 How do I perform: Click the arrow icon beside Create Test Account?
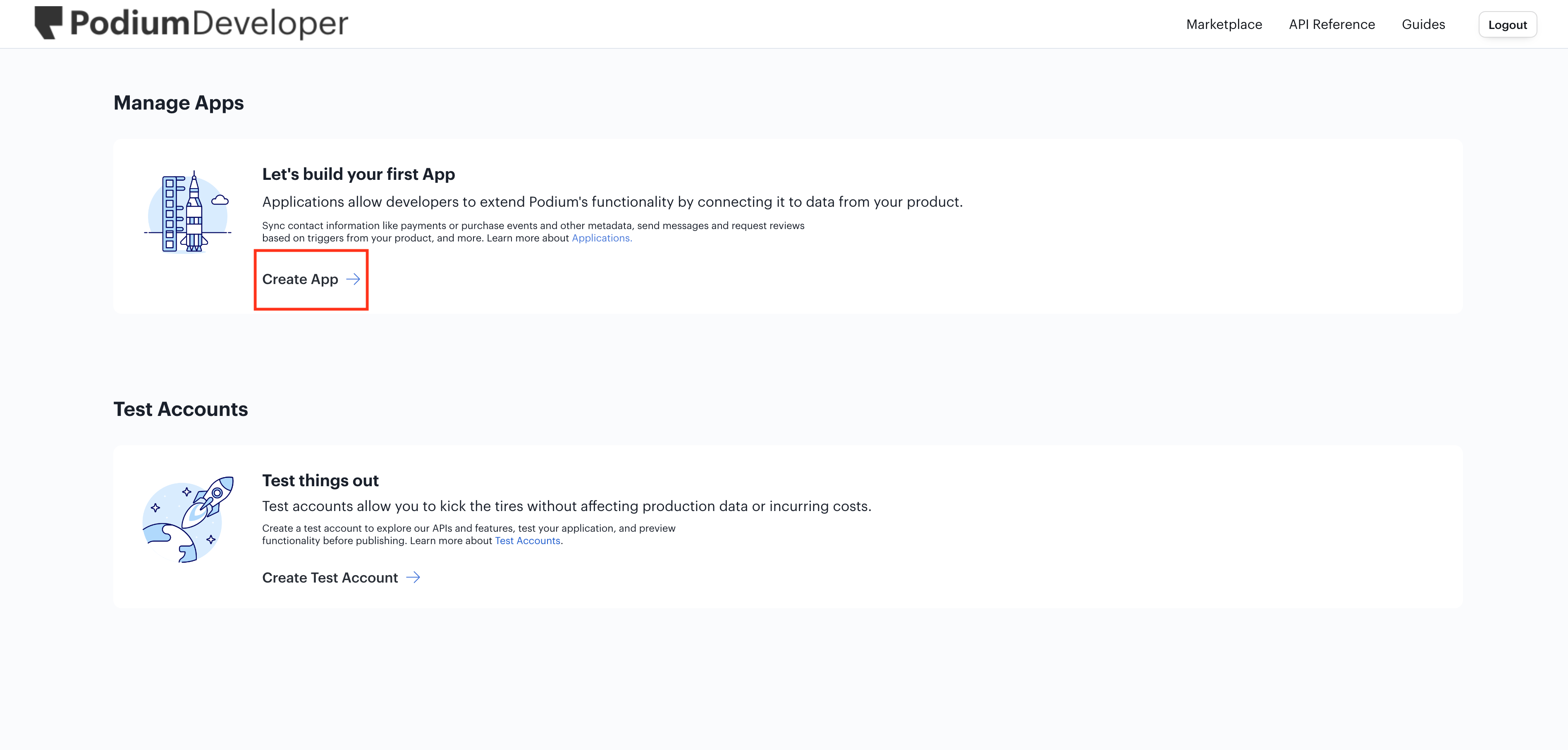coord(413,577)
